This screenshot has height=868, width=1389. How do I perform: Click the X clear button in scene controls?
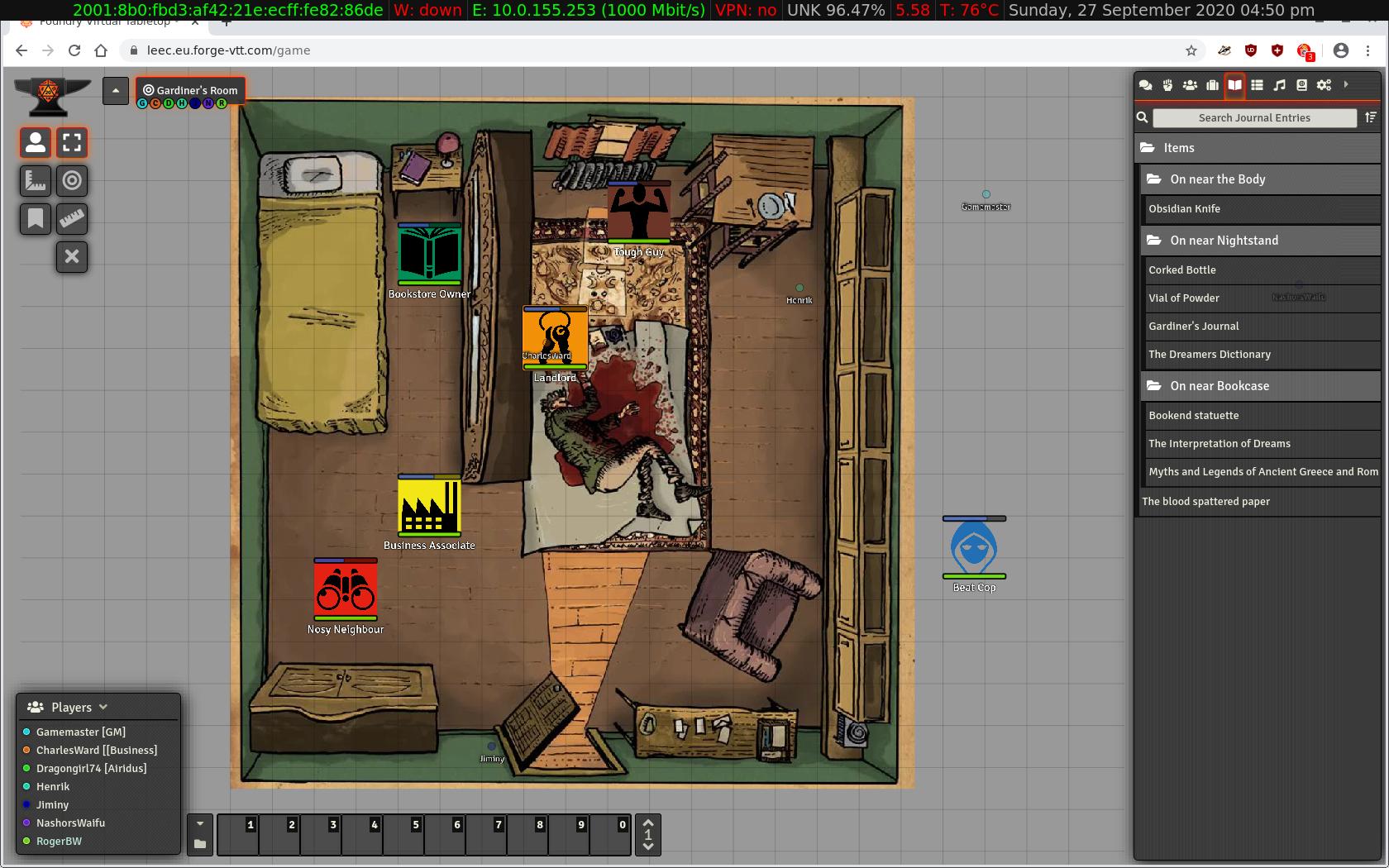(x=72, y=257)
